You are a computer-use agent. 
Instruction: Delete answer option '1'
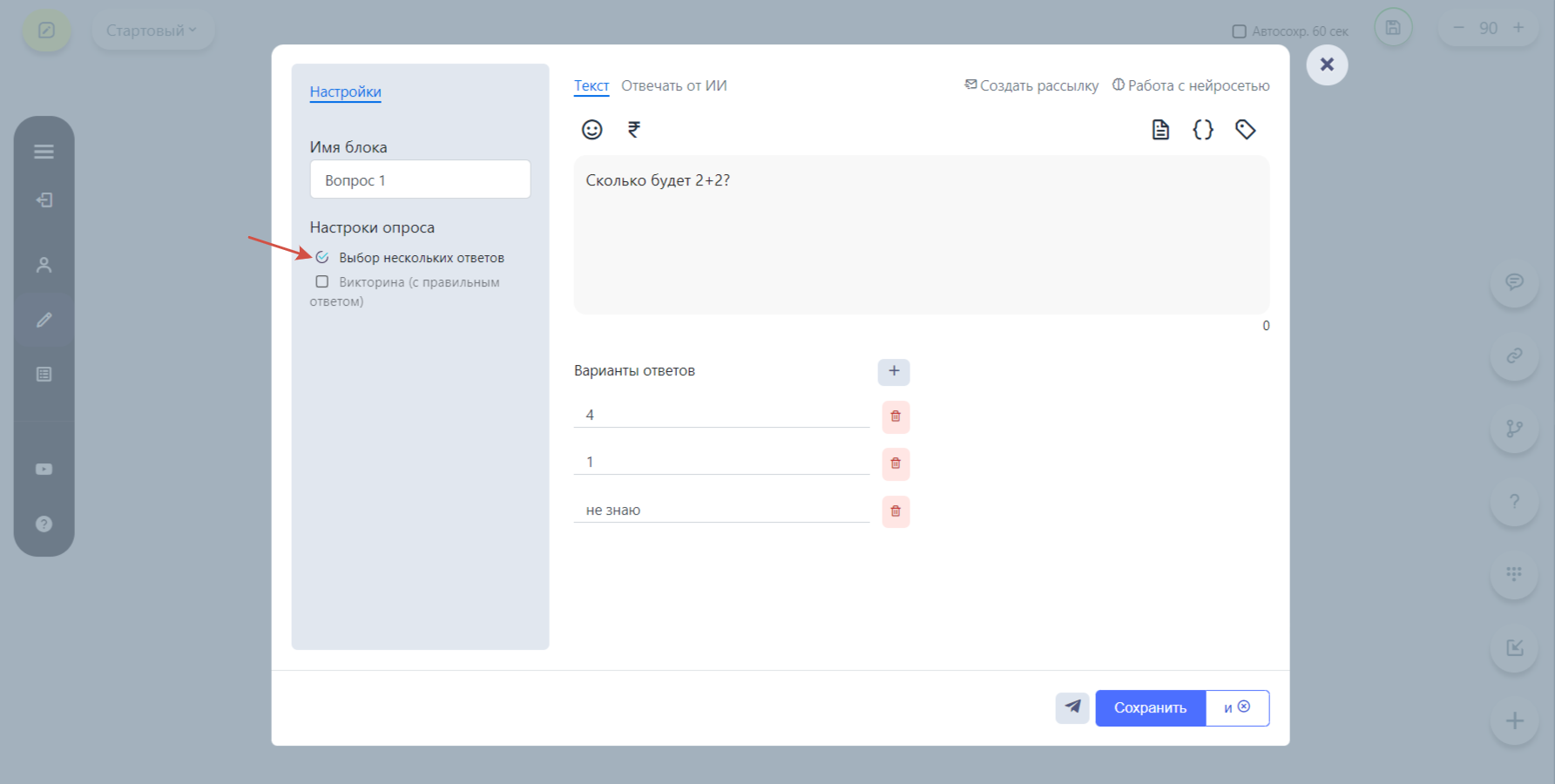[x=896, y=463]
